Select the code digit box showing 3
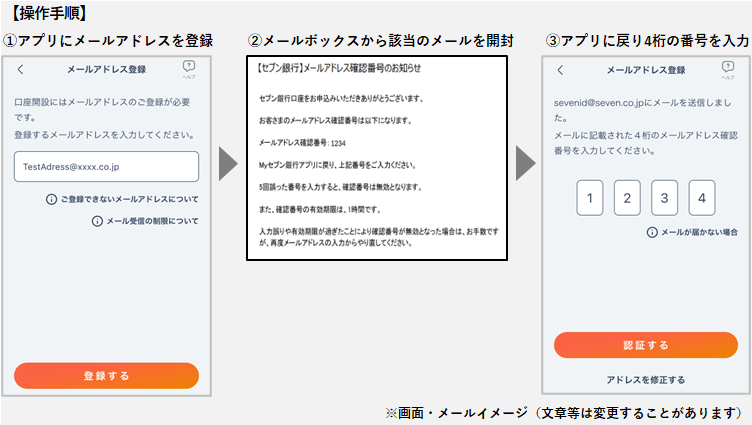This screenshot has width=752, height=425. [665, 198]
